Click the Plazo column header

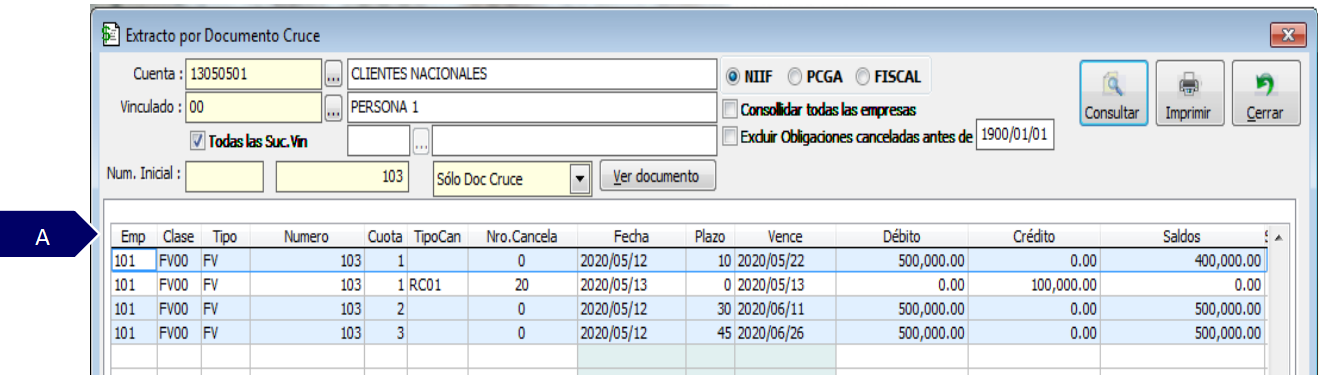(x=710, y=237)
